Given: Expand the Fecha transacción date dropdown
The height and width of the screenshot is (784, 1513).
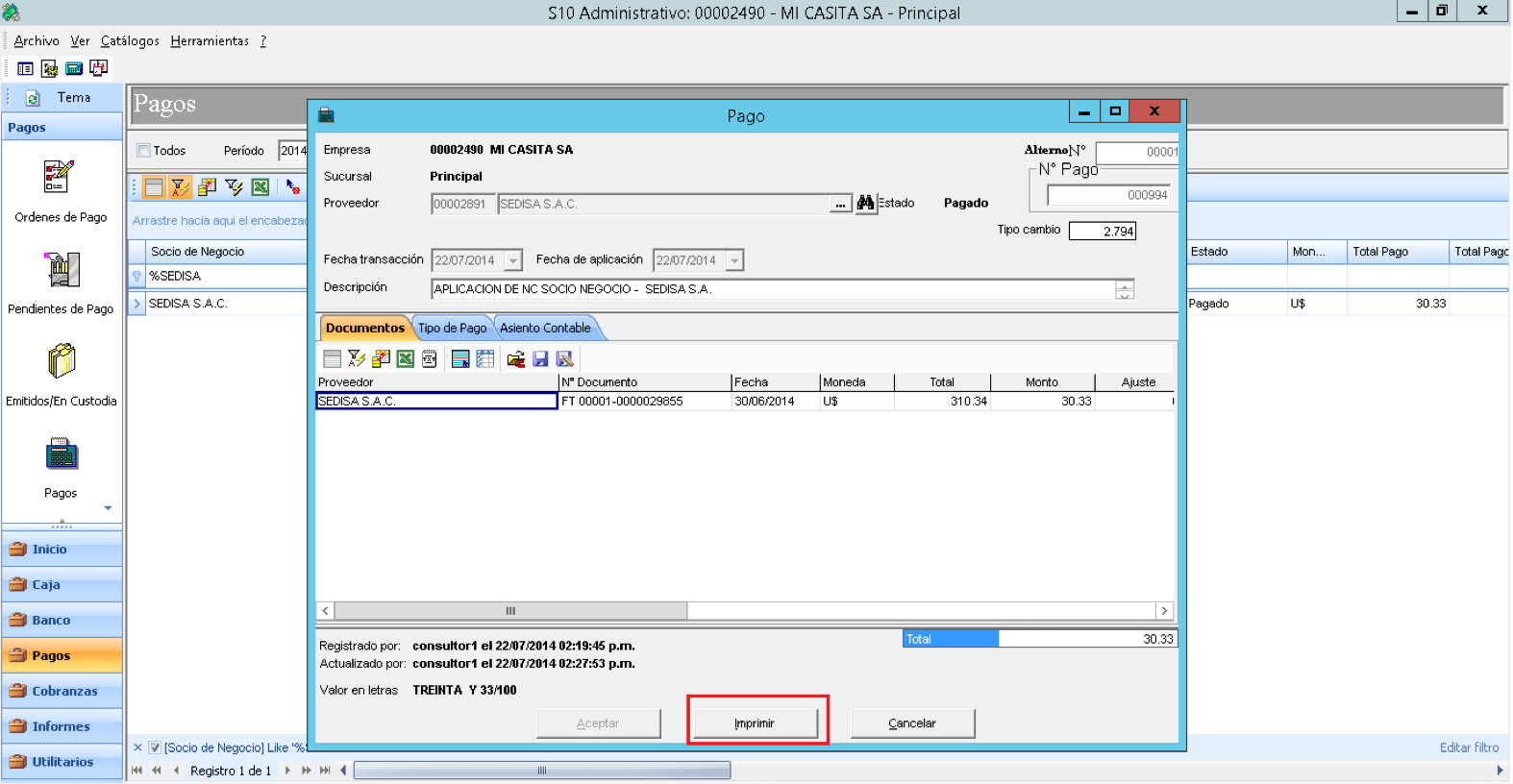Looking at the screenshot, I should click(513, 260).
